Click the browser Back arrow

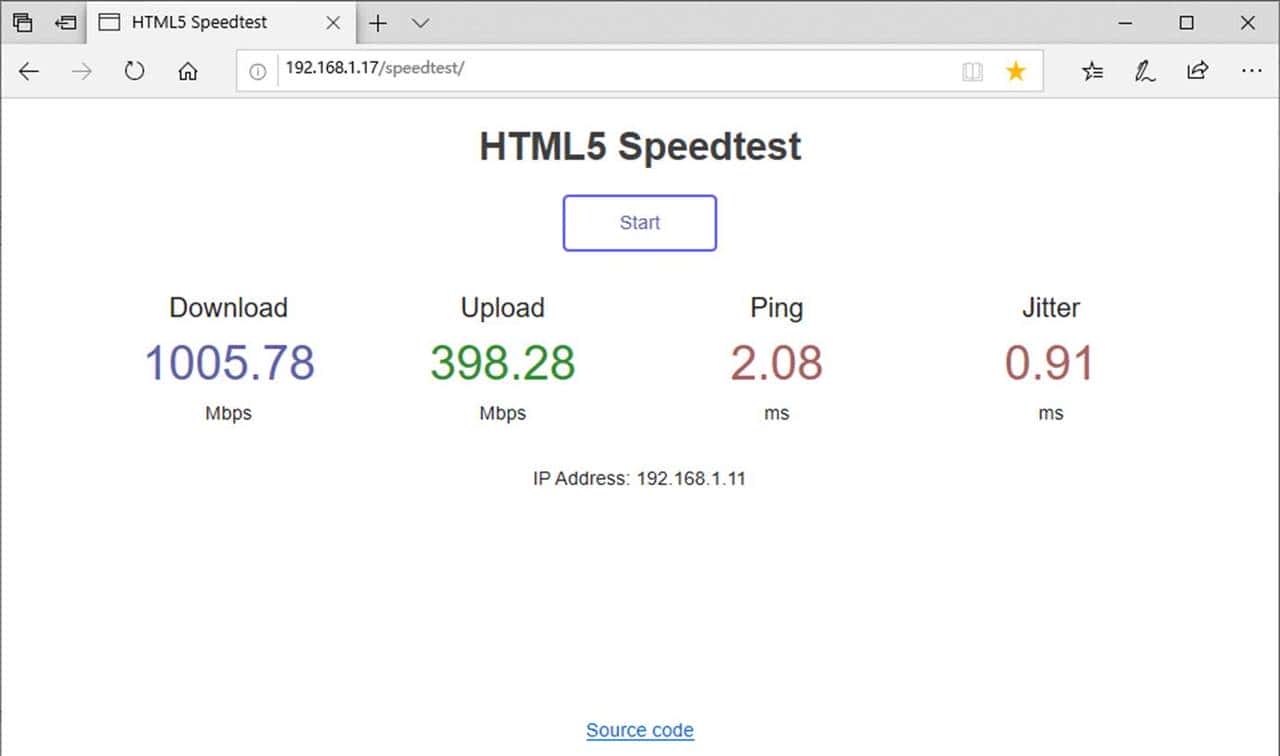29,71
